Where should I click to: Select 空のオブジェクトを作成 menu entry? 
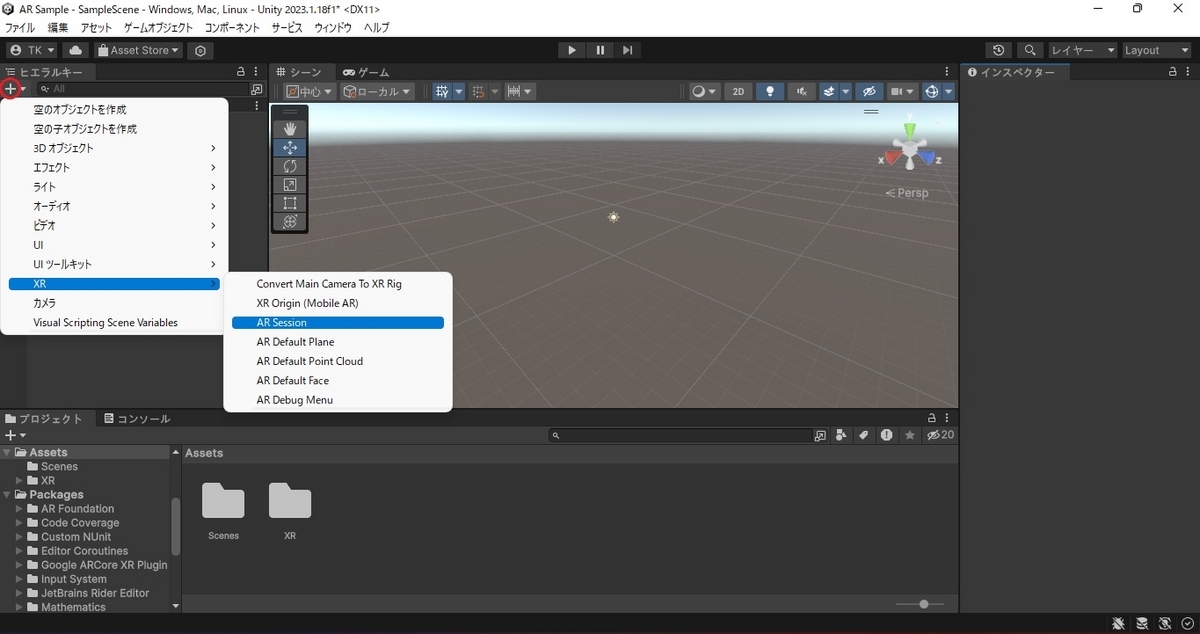pos(115,109)
